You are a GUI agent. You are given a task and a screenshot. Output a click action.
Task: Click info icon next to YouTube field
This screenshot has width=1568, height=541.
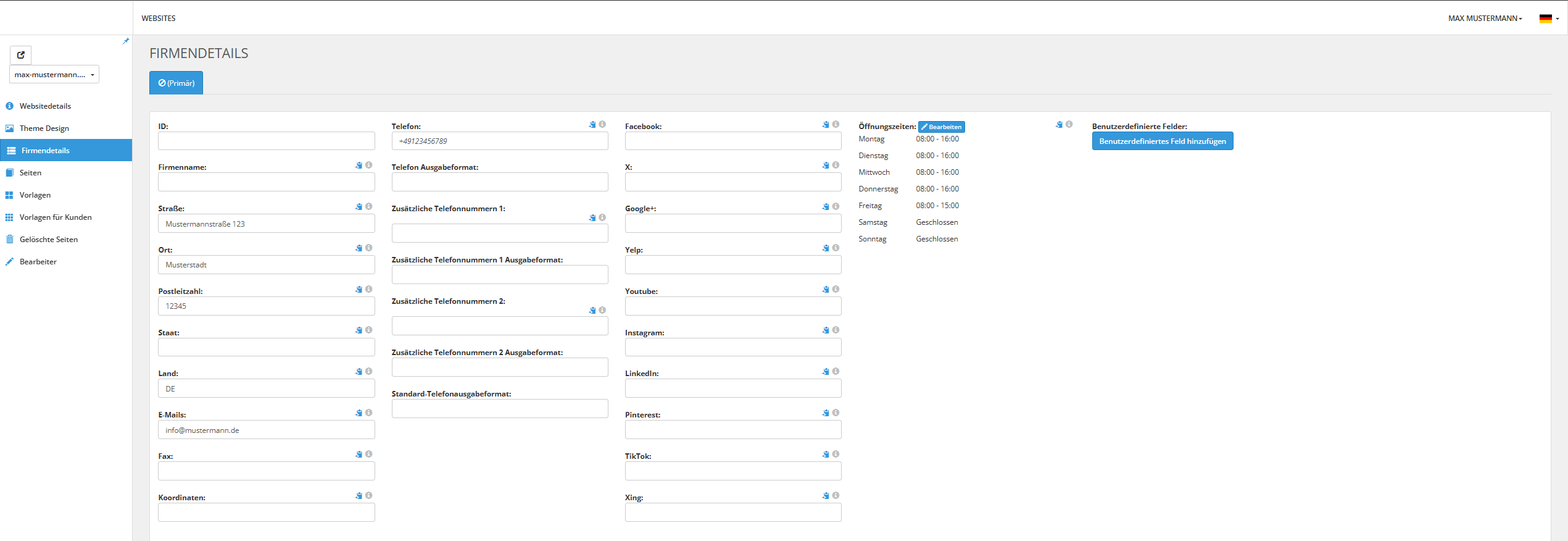(x=836, y=289)
